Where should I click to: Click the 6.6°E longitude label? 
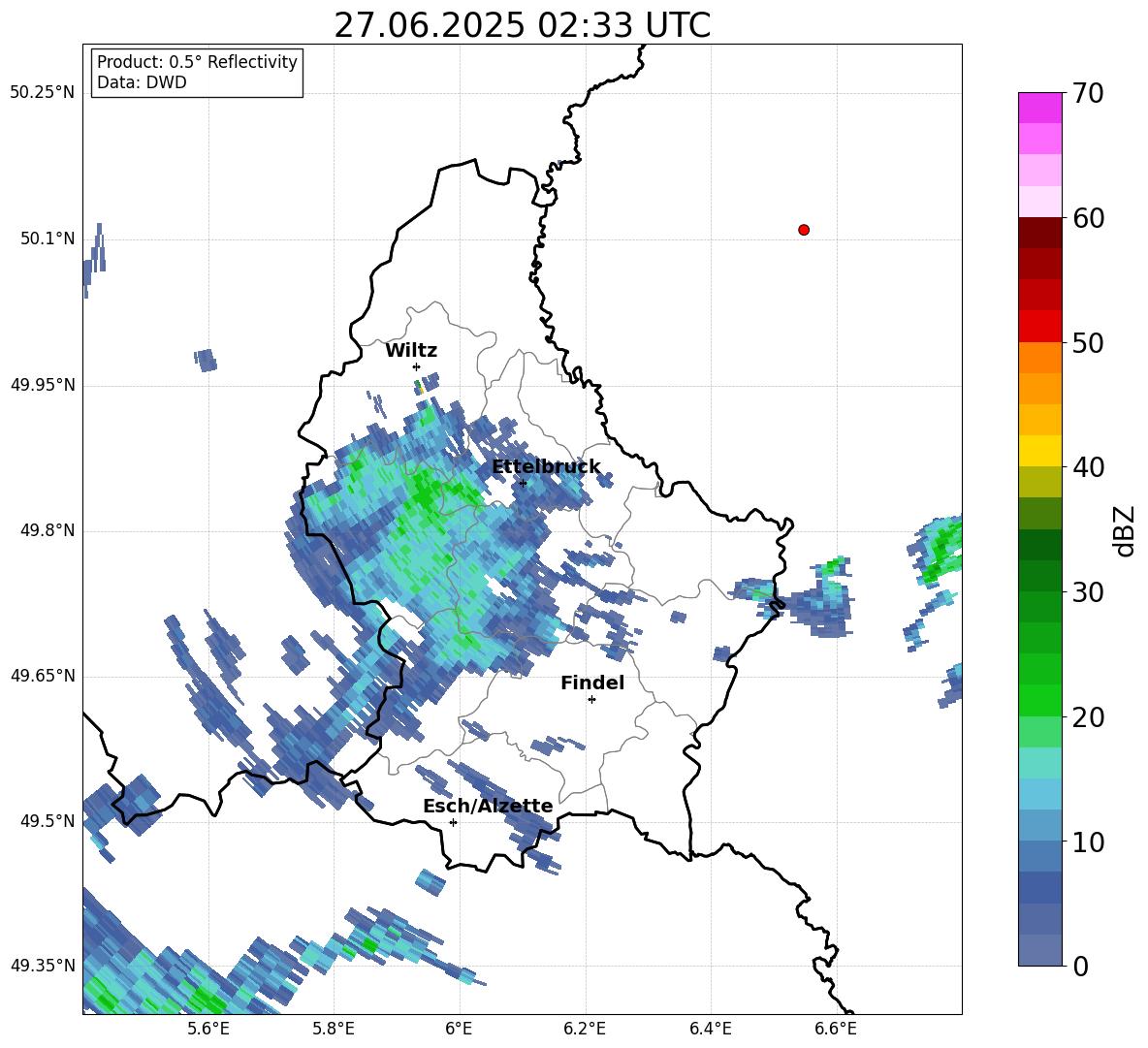836,1029
